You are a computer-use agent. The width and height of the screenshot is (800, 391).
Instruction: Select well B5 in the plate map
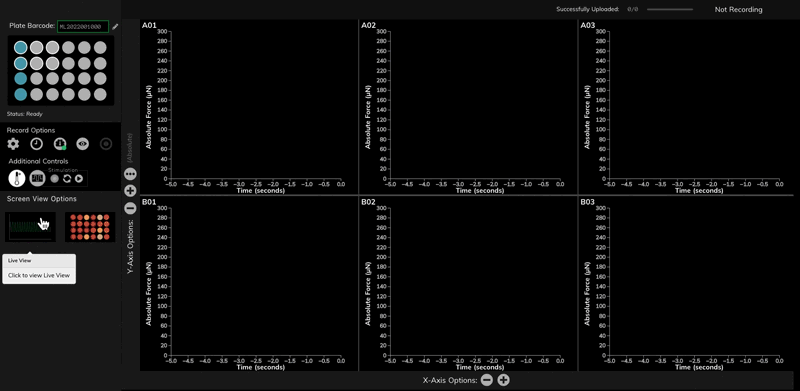point(84,63)
